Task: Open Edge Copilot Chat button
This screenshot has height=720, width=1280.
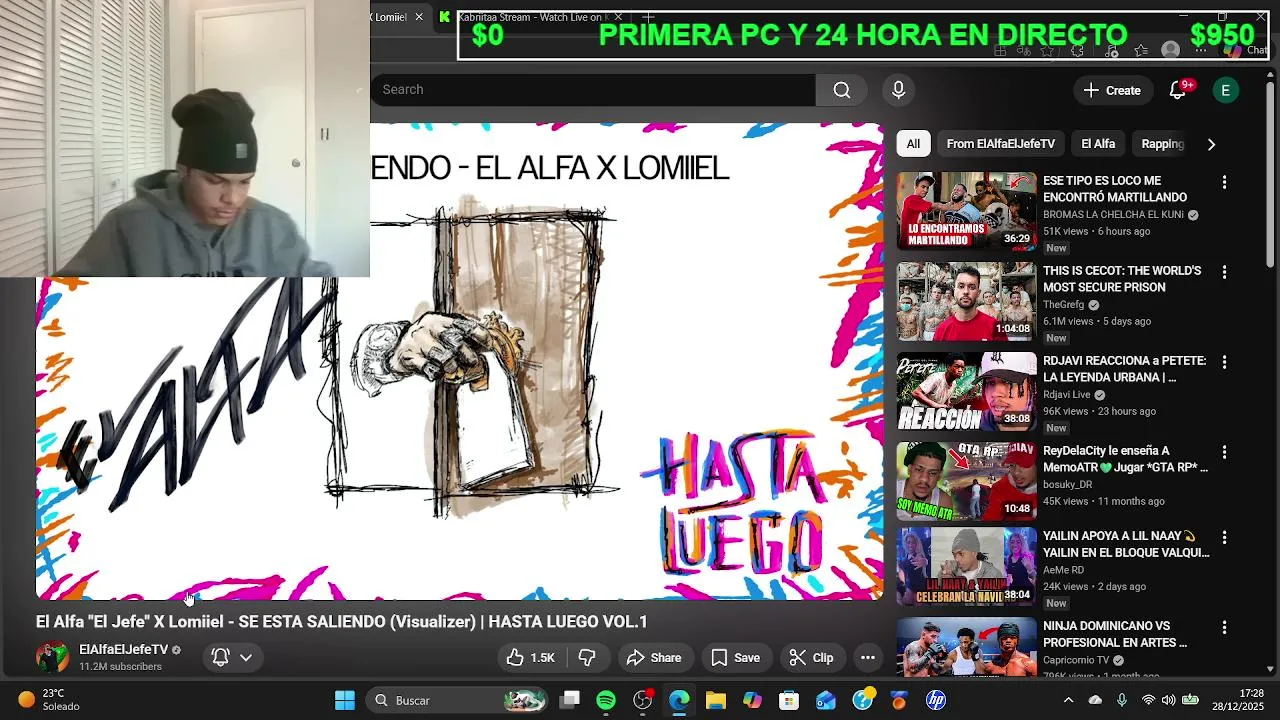Action: pyautogui.click(x=1245, y=50)
